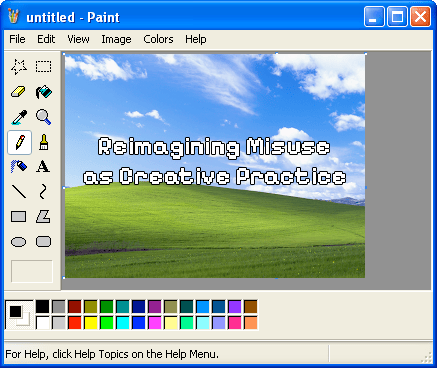Choose the dark purple swatch
437x368 pixels.
[x=155, y=307]
